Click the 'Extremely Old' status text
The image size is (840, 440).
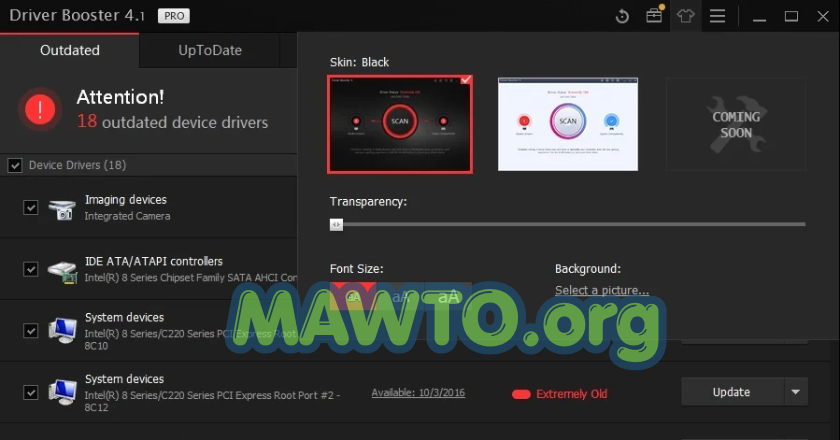pyautogui.click(x=572, y=394)
